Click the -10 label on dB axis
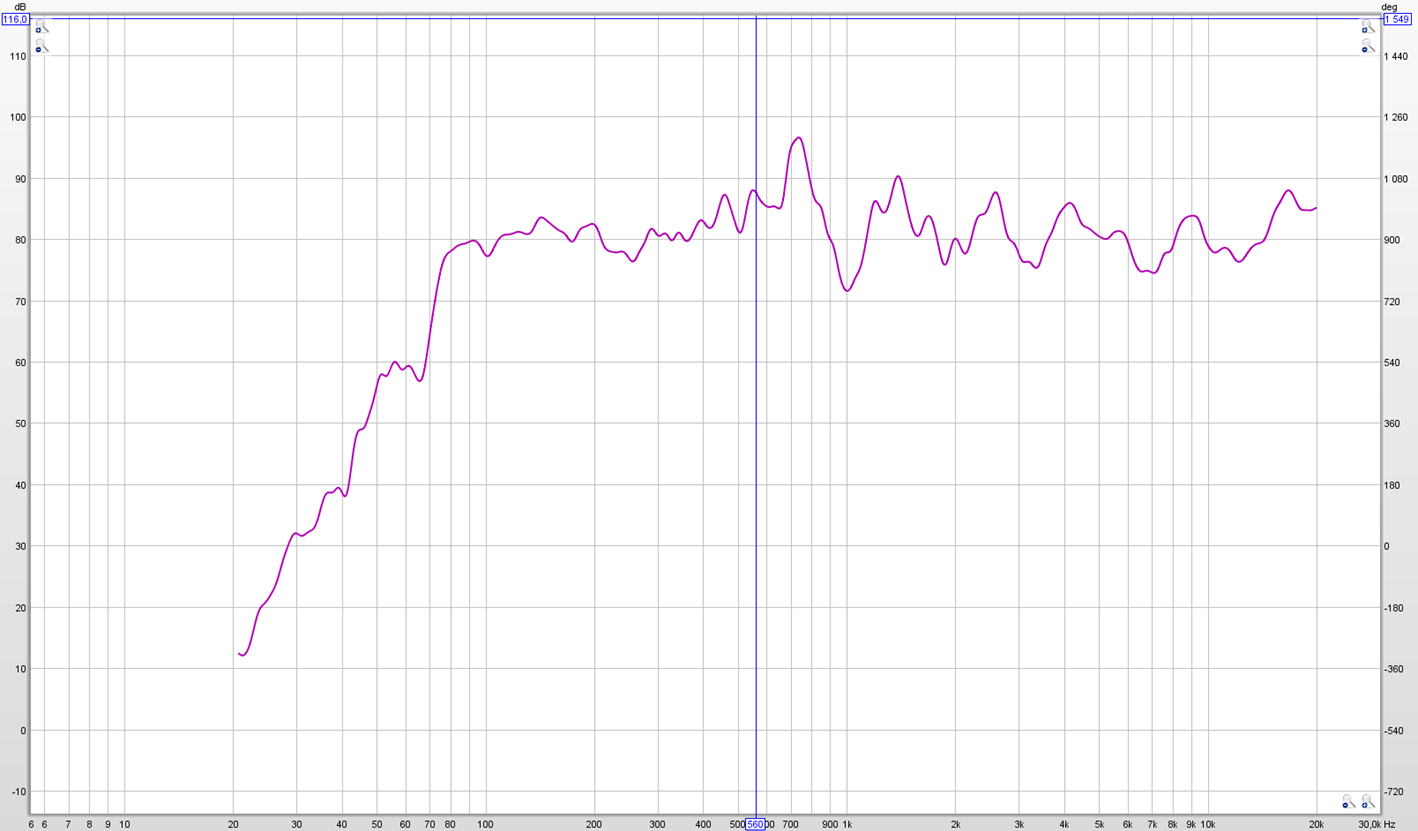1418x831 pixels. (x=17, y=791)
